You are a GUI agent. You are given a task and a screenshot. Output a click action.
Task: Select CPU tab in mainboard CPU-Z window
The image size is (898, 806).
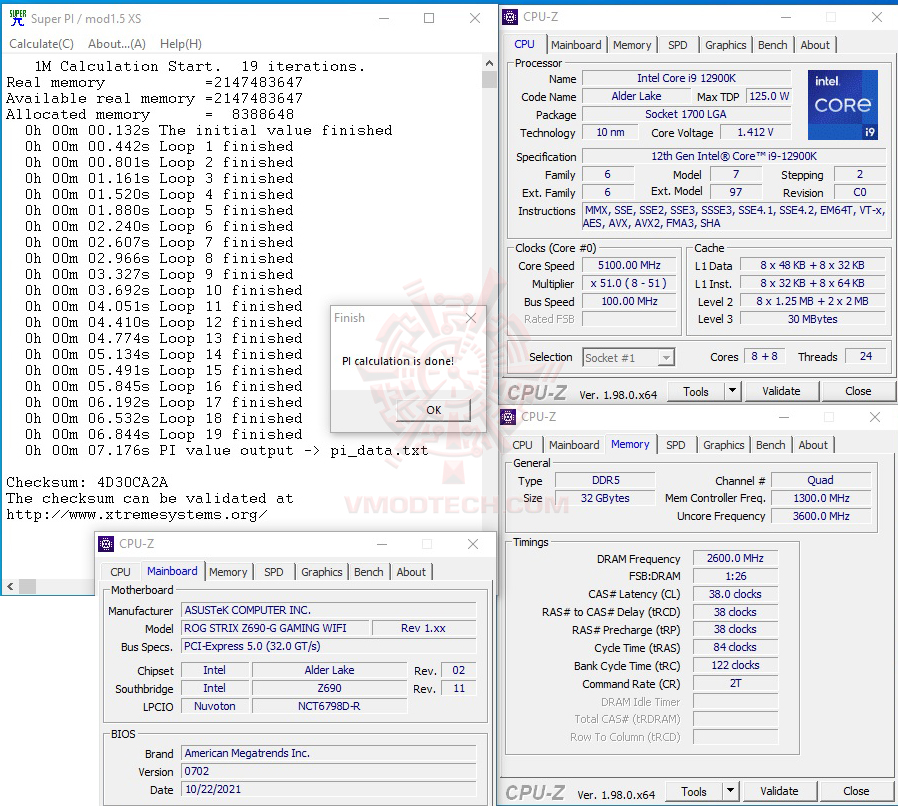point(120,572)
